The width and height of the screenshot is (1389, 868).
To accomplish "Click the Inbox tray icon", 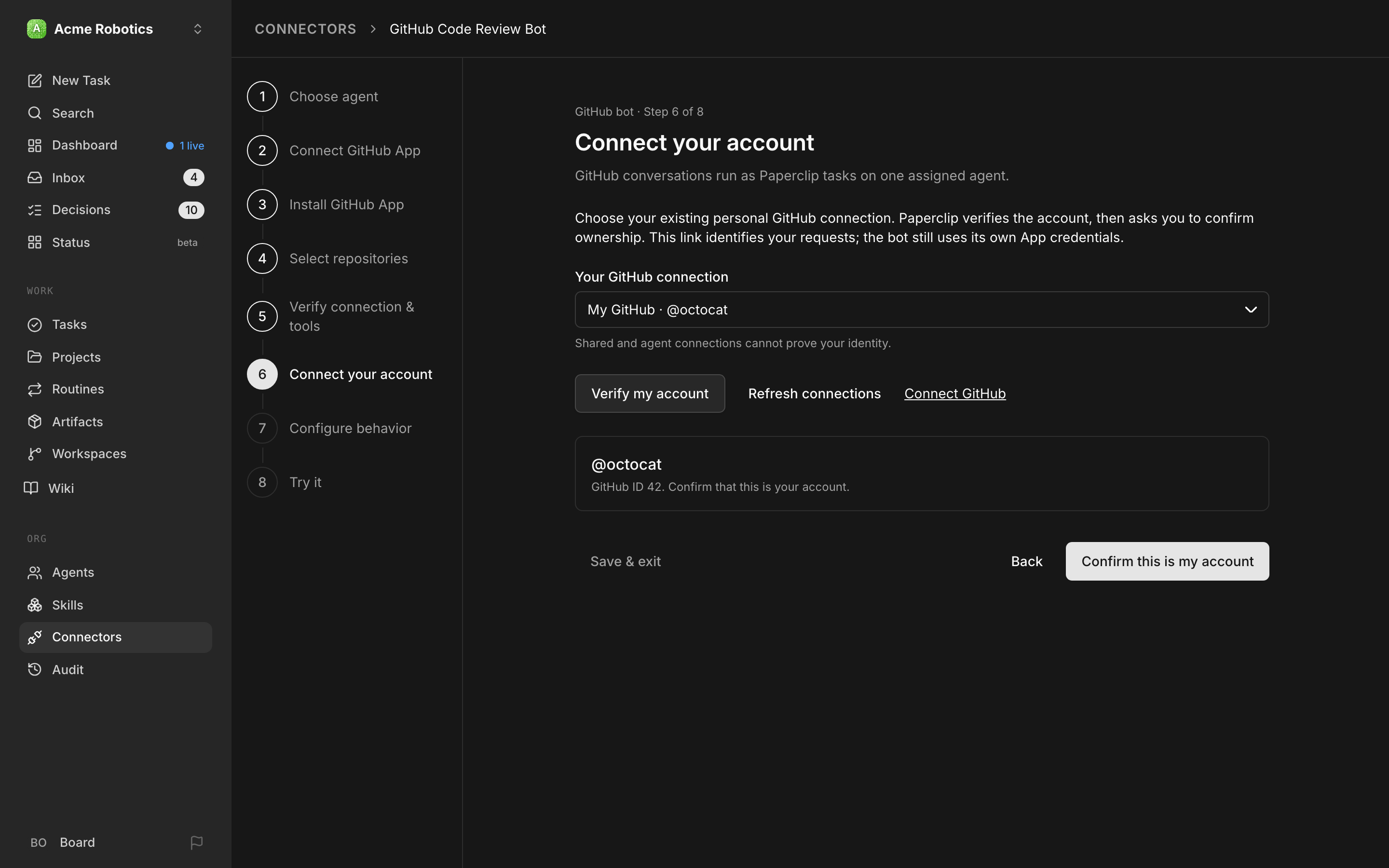I will [x=34, y=178].
